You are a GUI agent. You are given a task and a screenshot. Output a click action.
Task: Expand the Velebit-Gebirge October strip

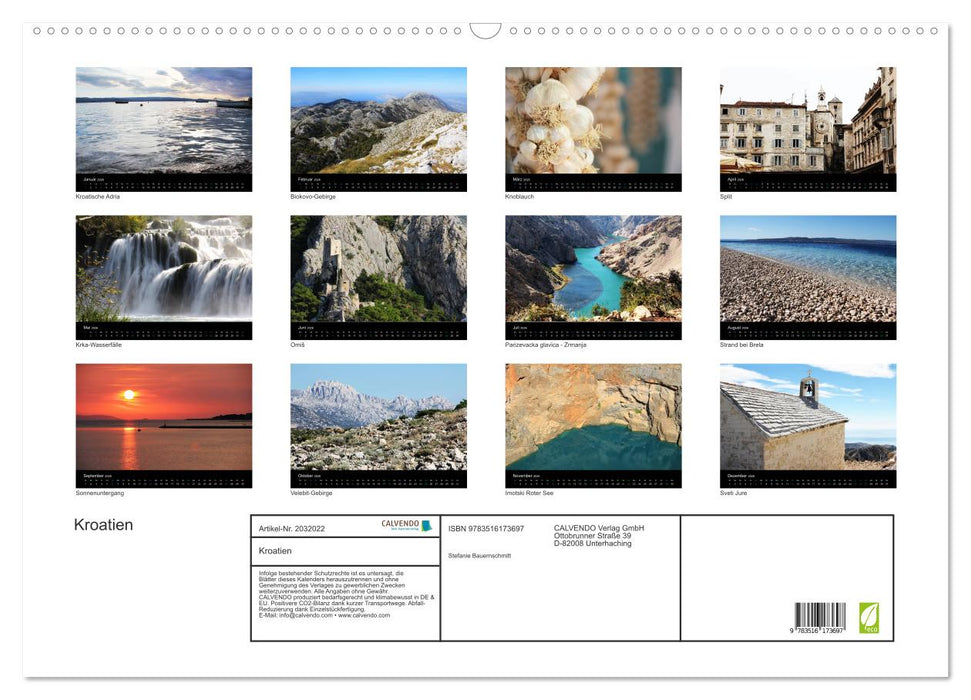click(x=378, y=477)
